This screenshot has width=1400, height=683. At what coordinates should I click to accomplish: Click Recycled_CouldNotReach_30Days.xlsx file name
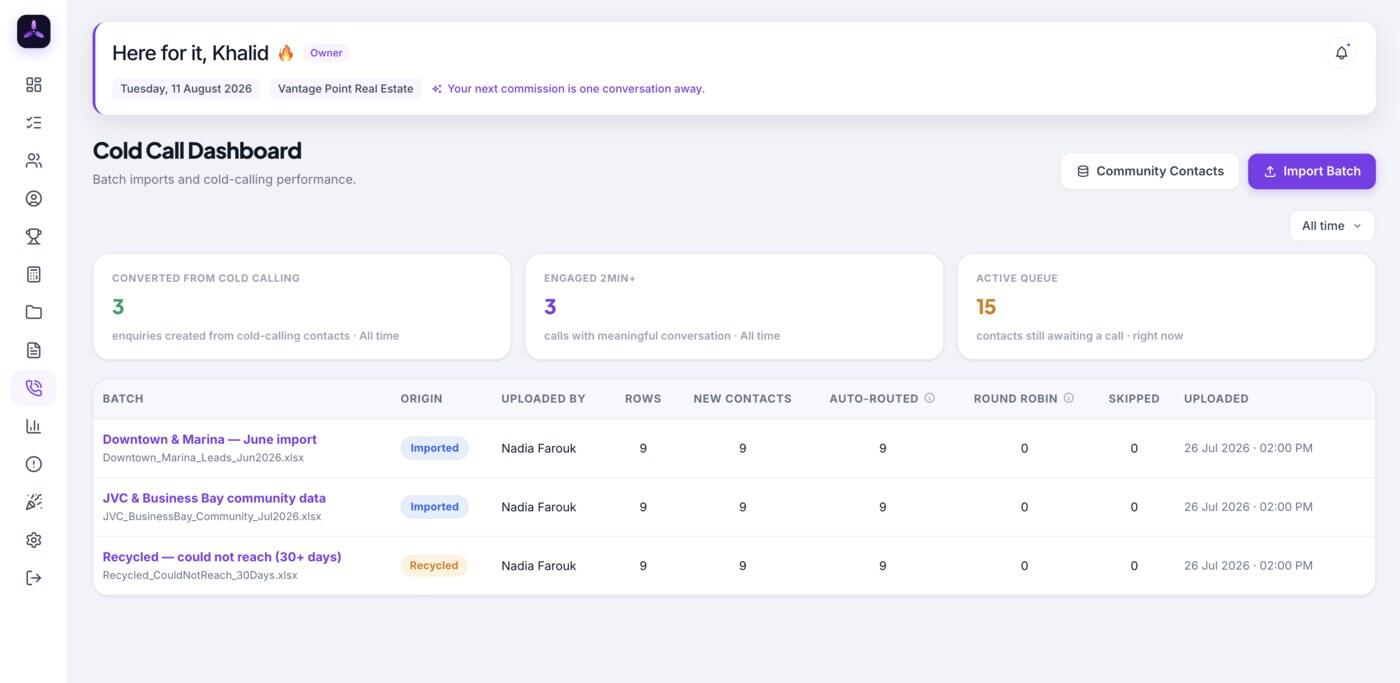pyautogui.click(x=200, y=576)
